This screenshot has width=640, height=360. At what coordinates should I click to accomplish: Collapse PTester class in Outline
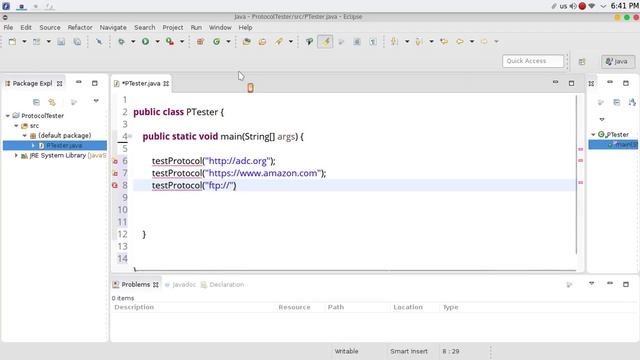click(x=593, y=134)
